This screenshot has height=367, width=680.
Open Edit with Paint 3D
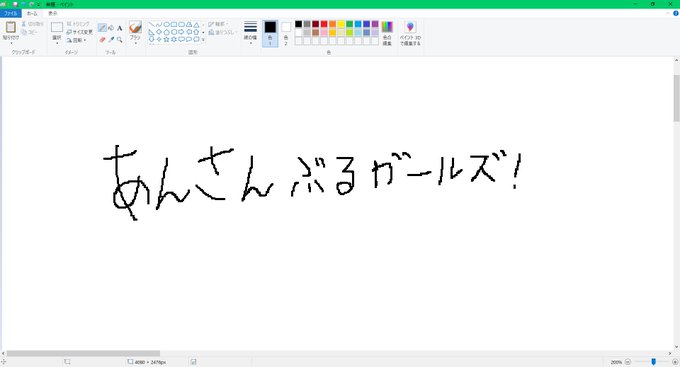[x=410, y=33]
